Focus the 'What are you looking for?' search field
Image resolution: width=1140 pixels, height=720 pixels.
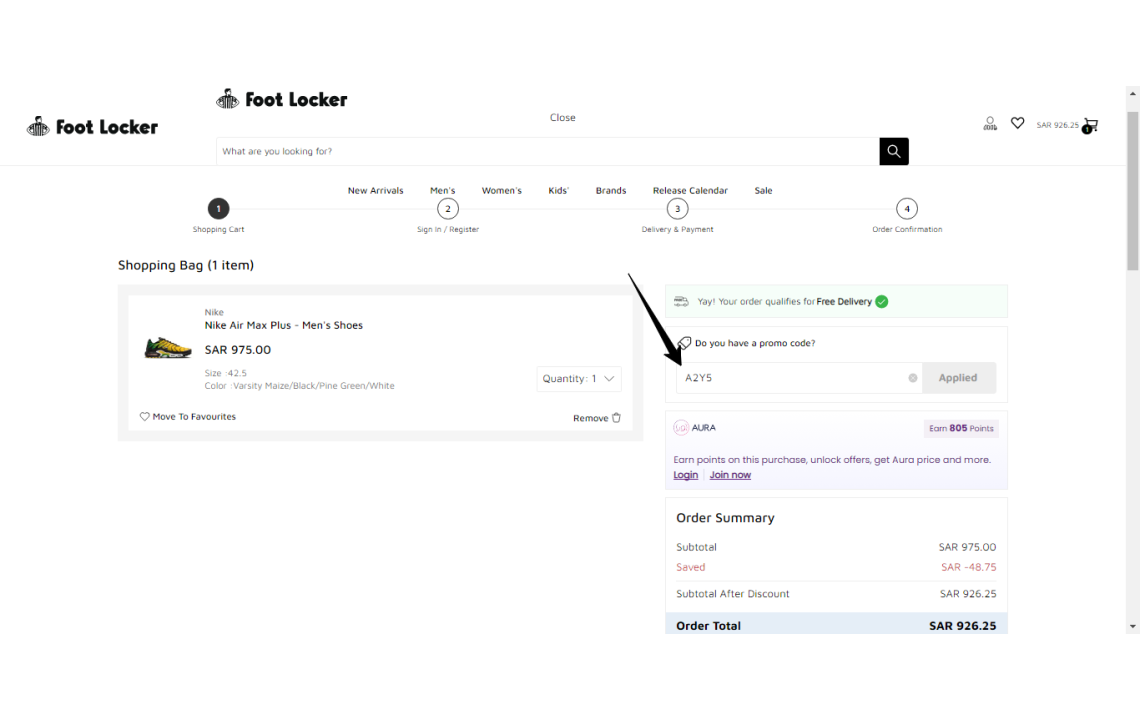point(547,151)
